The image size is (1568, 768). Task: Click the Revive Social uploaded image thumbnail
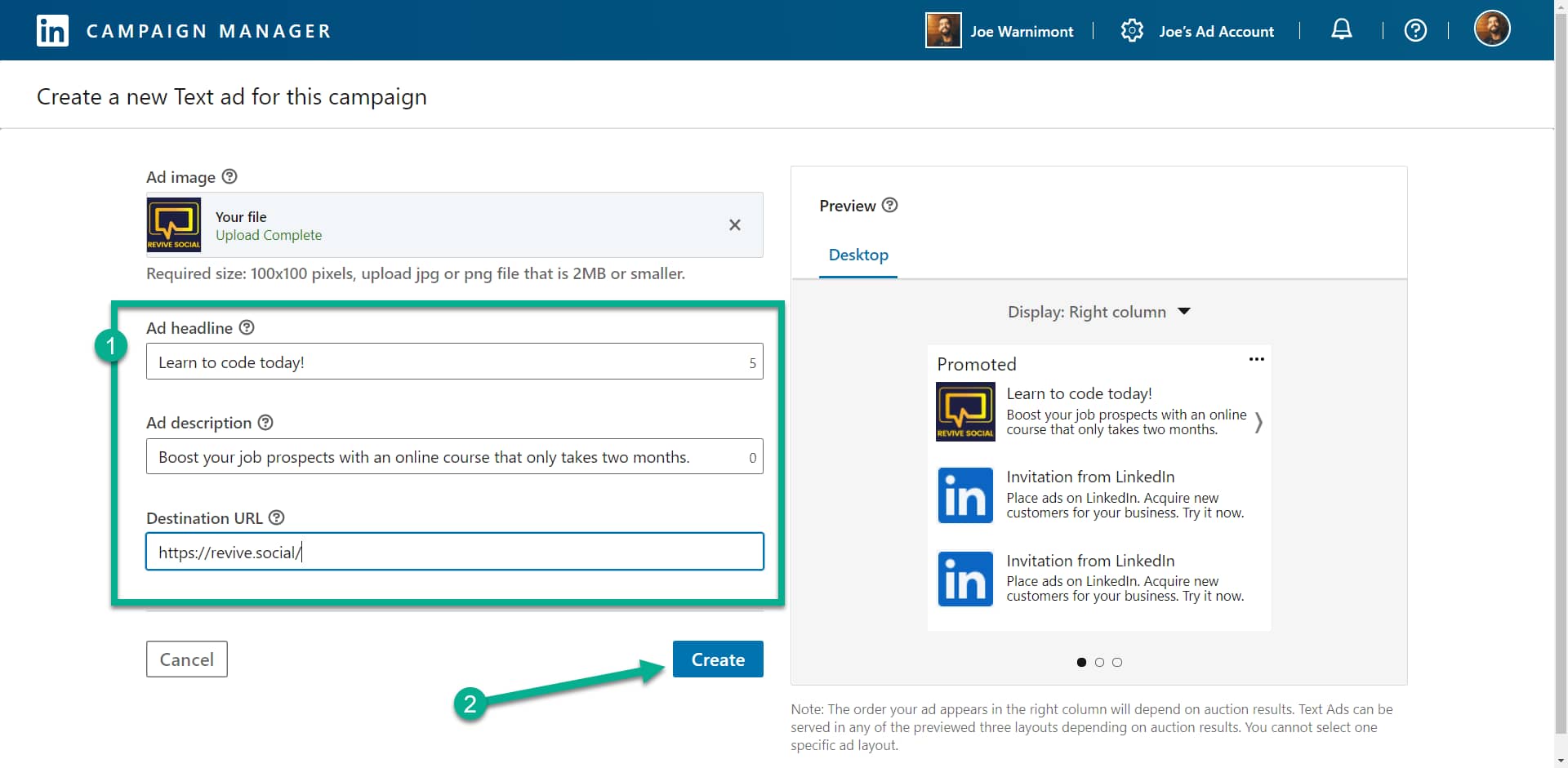[x=174, y=225]
